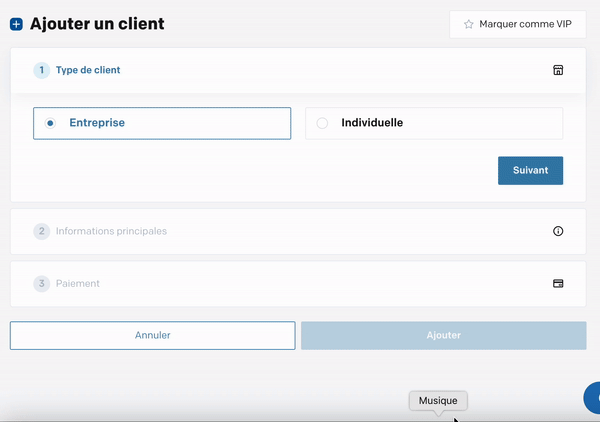Open the blue chat bubble at the right edge
This screenshot has height=422, width=600.
click(592, 398)
